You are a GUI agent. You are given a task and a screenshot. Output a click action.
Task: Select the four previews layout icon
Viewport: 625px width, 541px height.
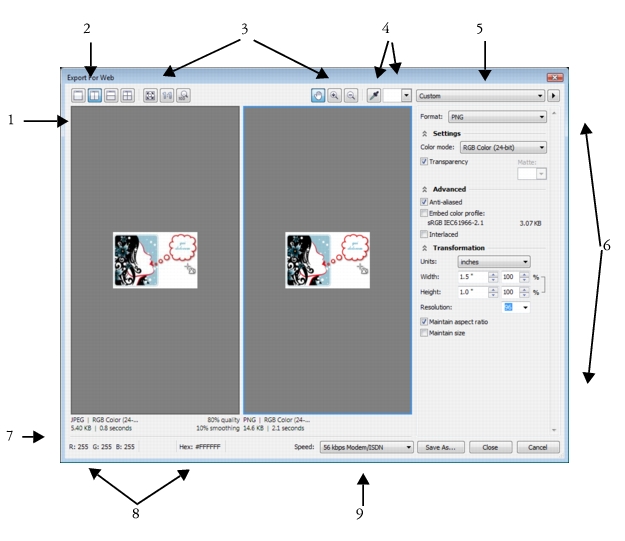[129, 95]
